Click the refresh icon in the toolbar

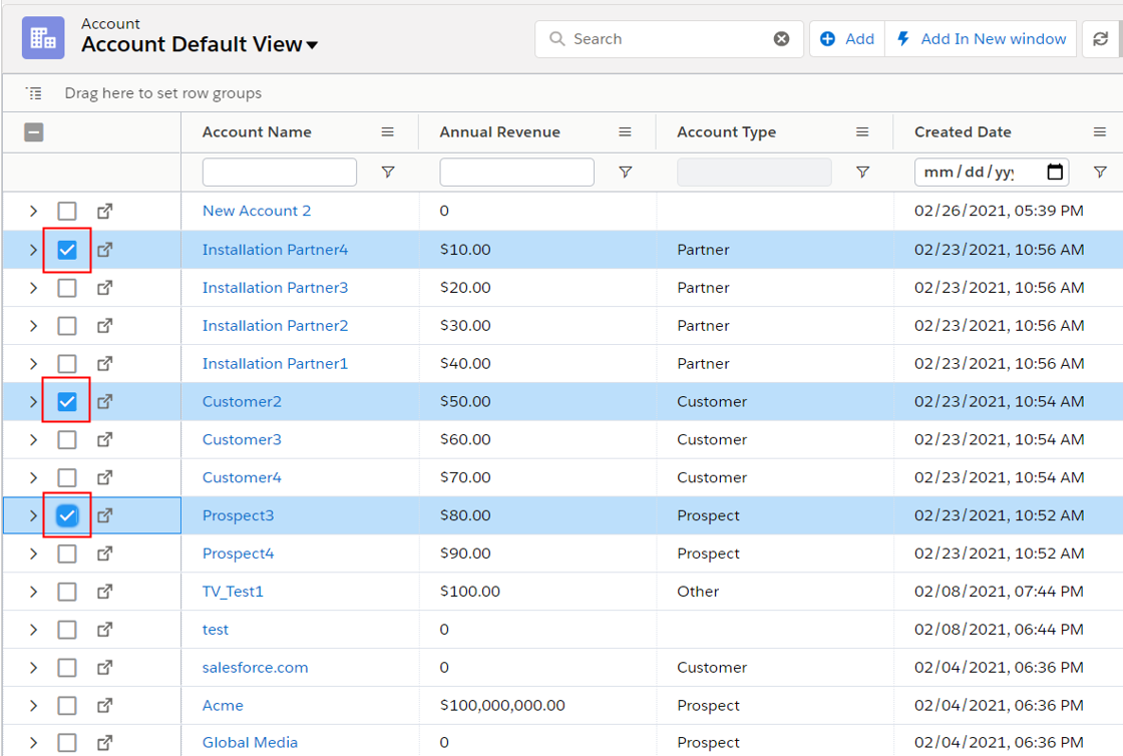point(1100,39)
